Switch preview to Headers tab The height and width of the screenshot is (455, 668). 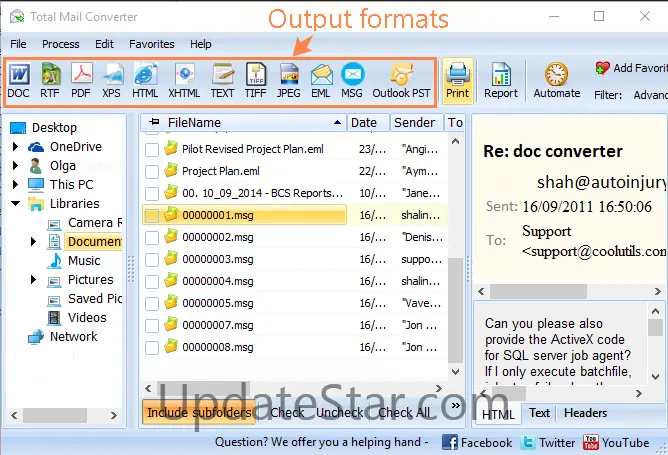585,413
